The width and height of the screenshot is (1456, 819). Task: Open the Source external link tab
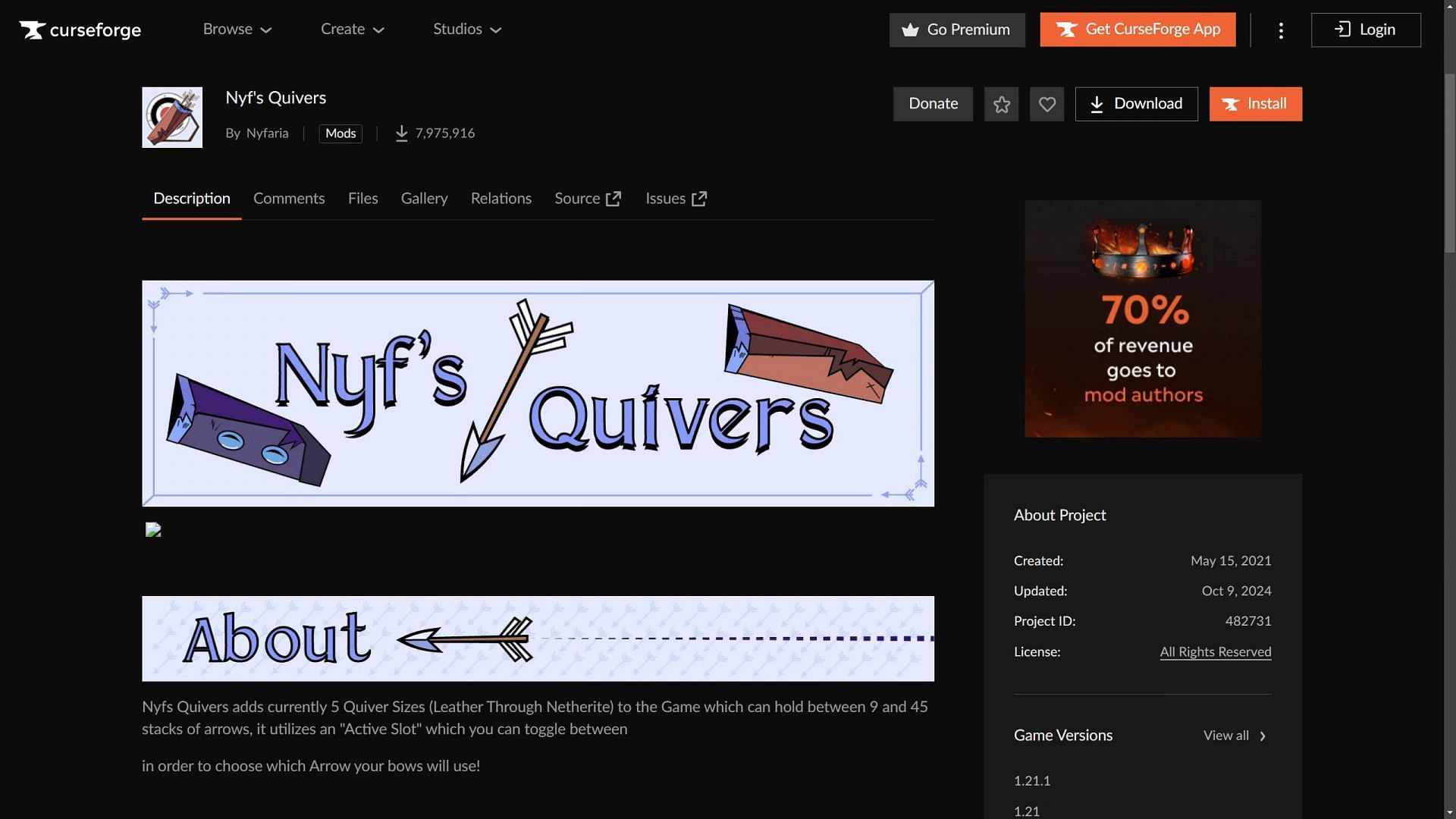click(x=588, y=199)
